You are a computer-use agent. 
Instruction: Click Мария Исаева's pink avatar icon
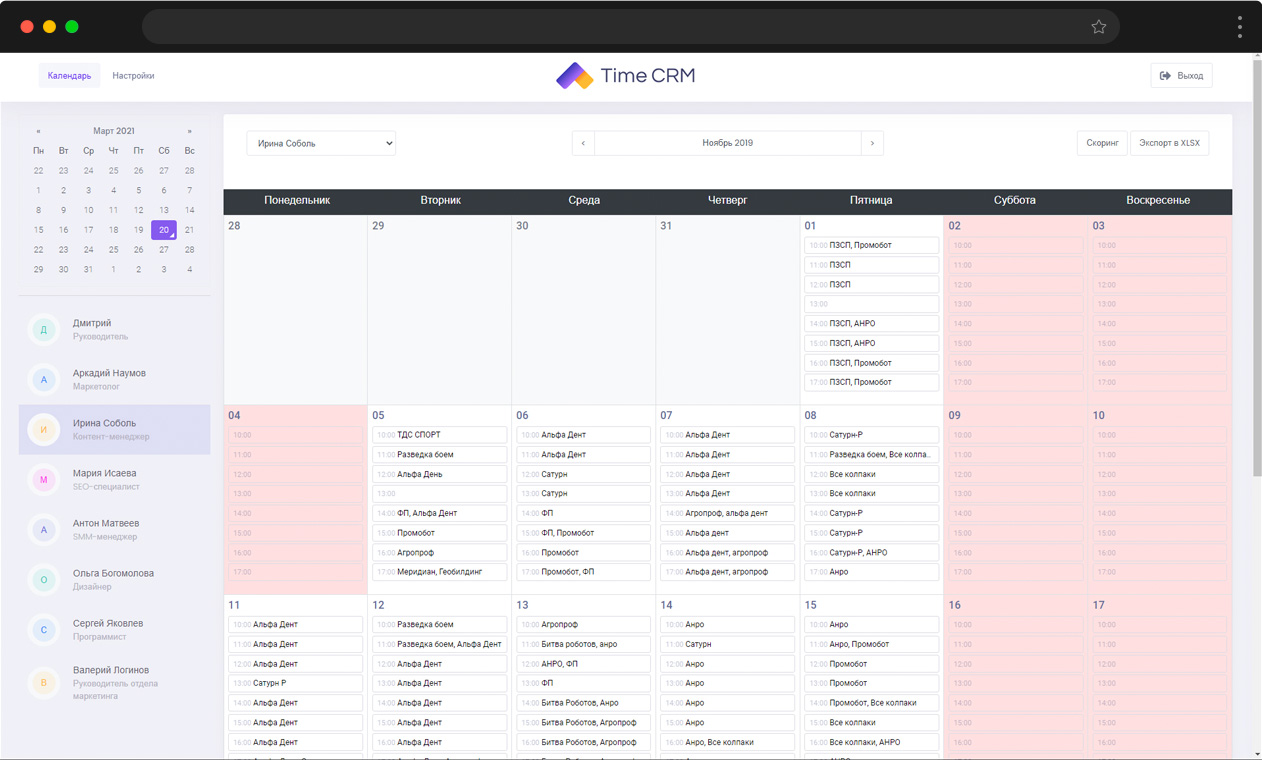coord(44,480)
